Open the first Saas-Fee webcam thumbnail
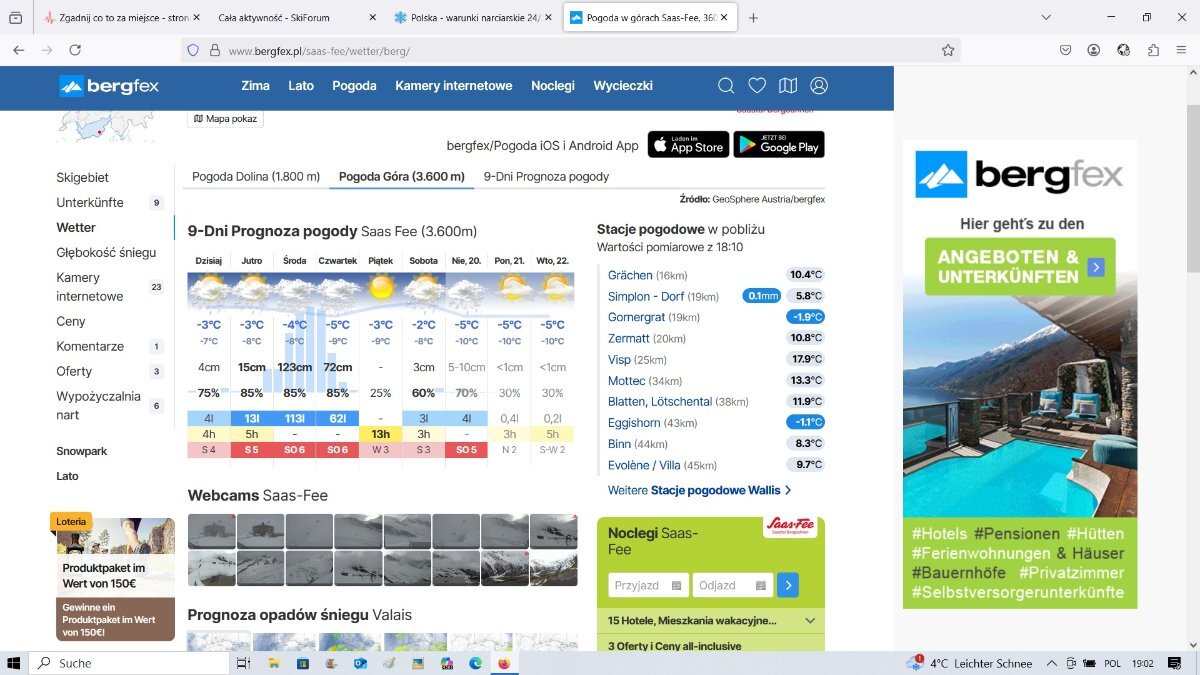The height and width of the screenshot is (675, 1200). point(212,531)
